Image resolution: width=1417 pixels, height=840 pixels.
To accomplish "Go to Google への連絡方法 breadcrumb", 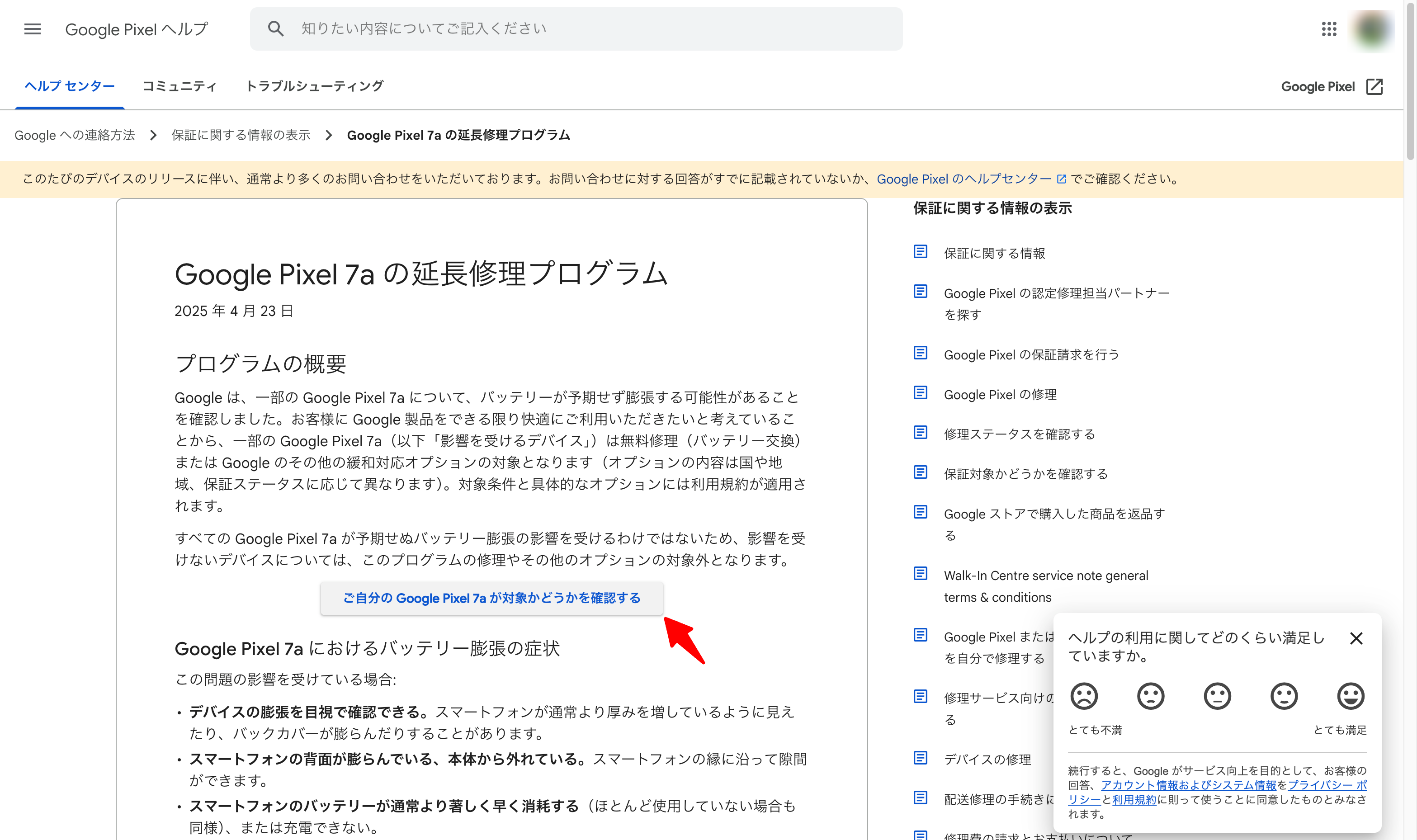I will pos(75,135).
